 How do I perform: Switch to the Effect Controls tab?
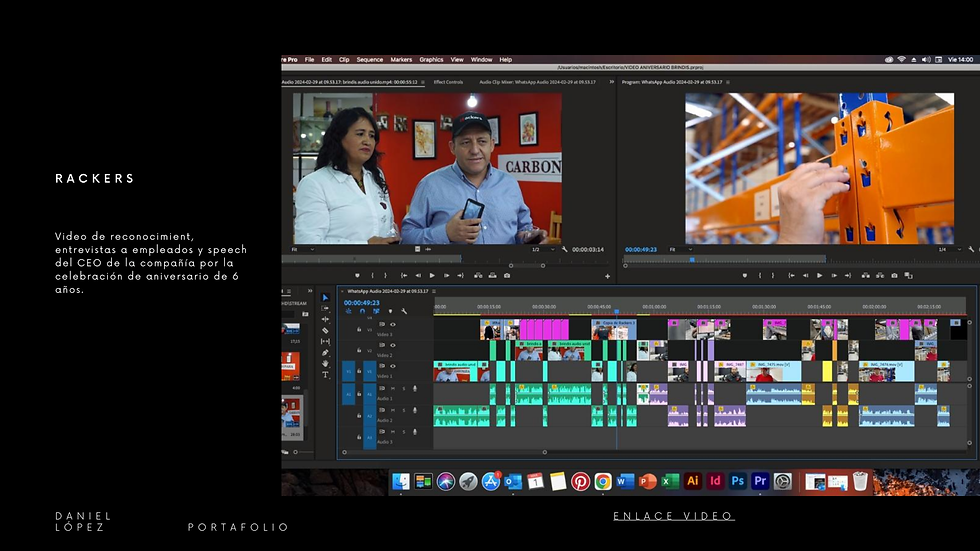pos(448,82)
